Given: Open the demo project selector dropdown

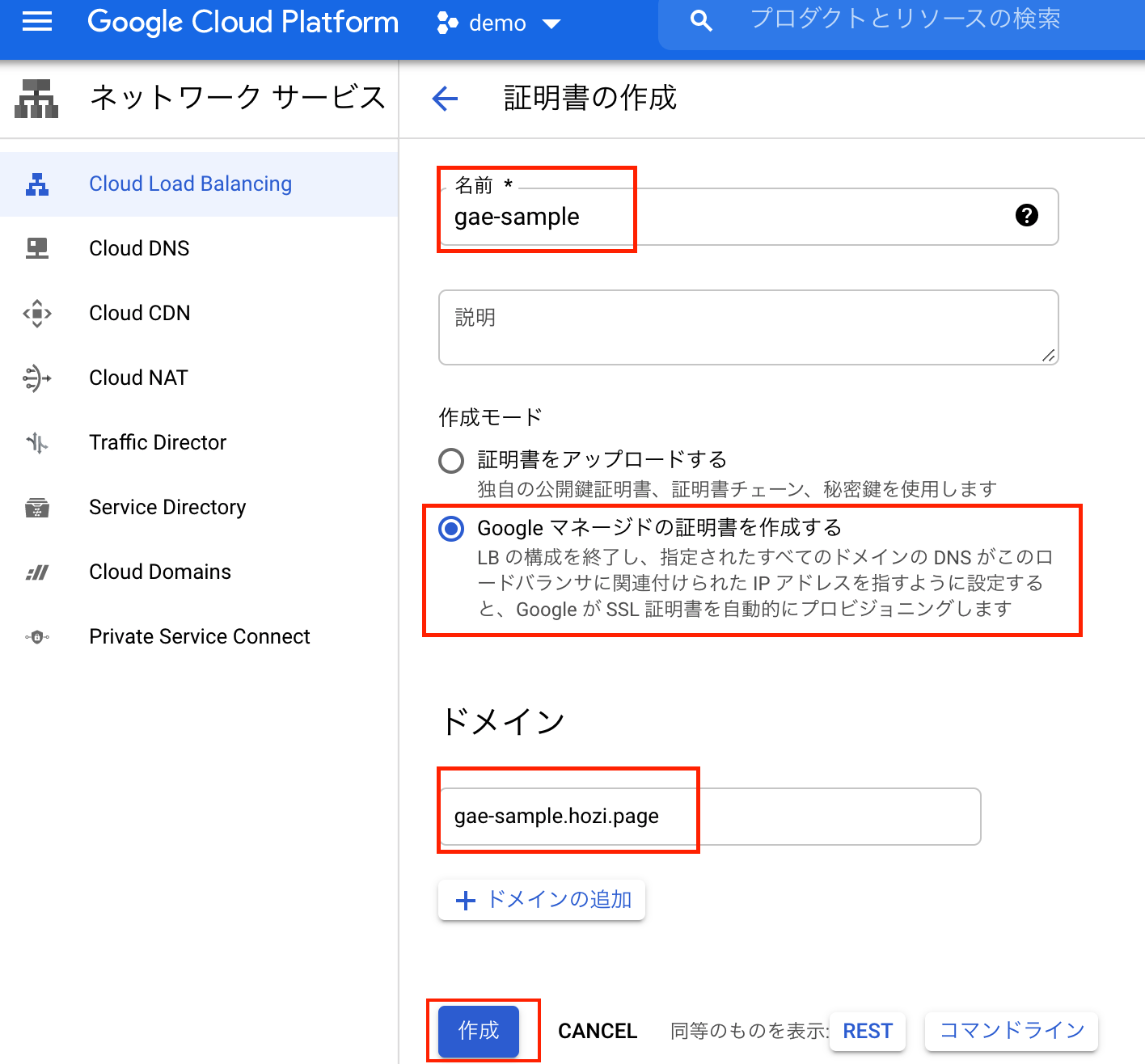Looking at the screenshot, I should [x=498, y=23].
